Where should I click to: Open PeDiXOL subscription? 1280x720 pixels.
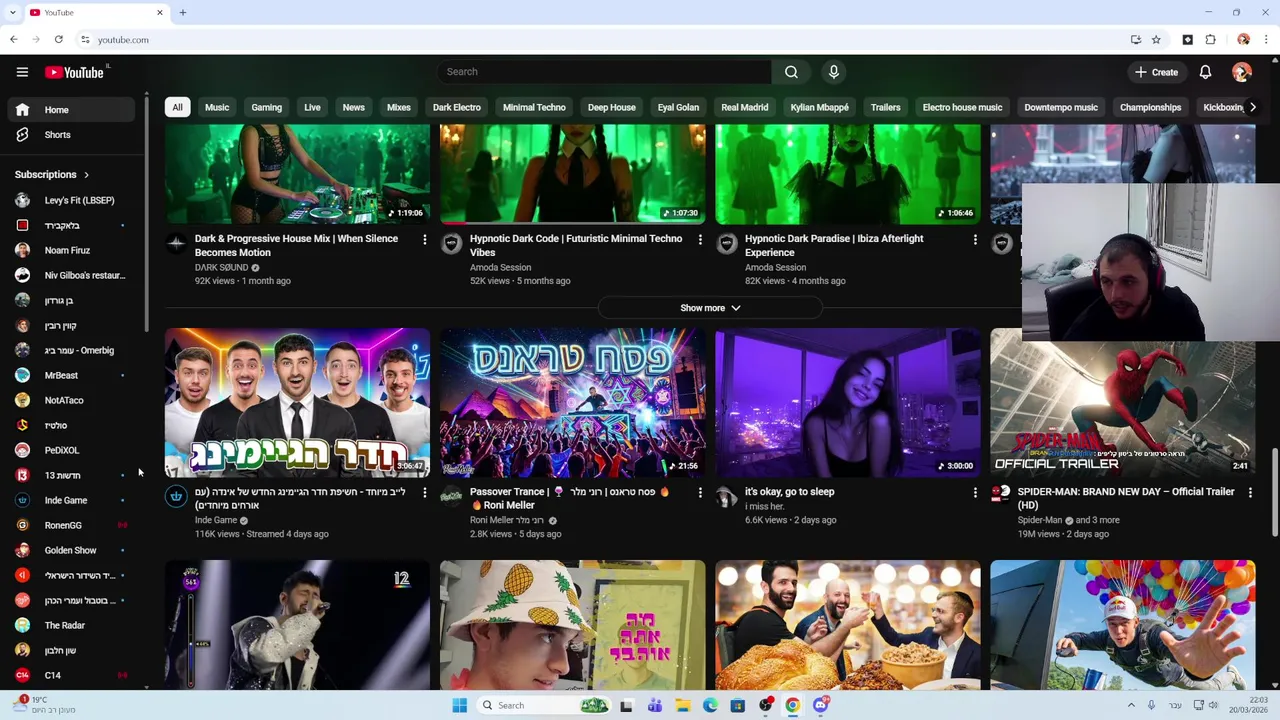(70, 450)
